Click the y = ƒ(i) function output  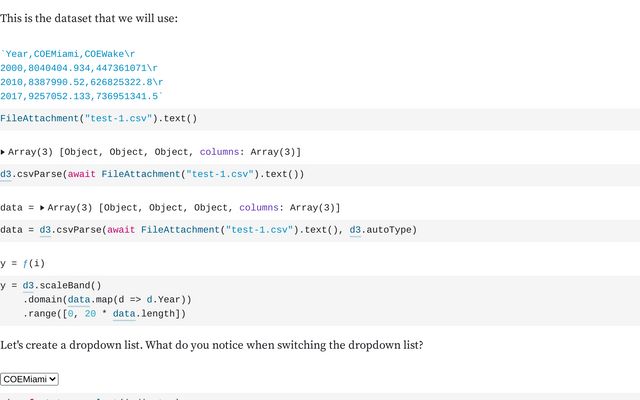(23, 263)
